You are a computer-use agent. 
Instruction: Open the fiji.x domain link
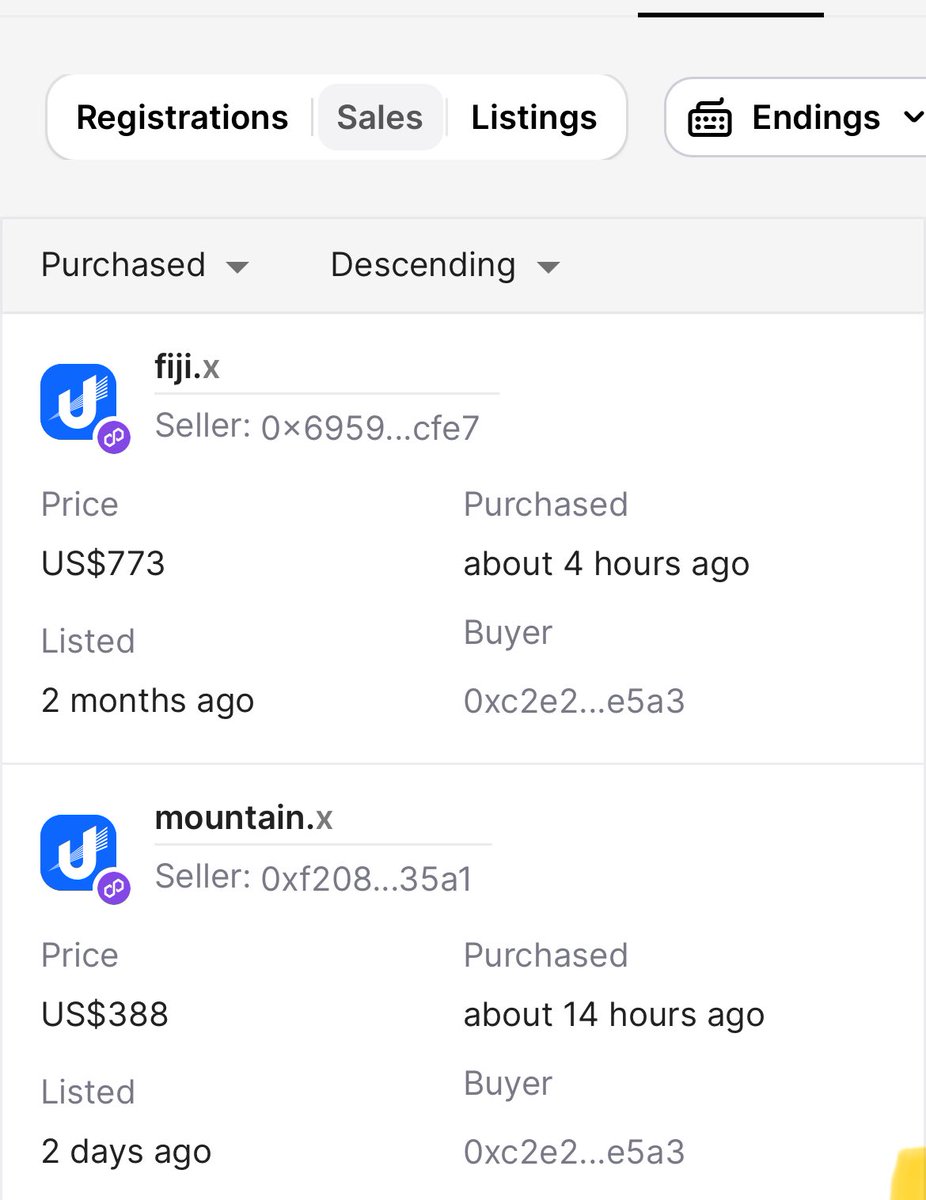click(187, 367)
